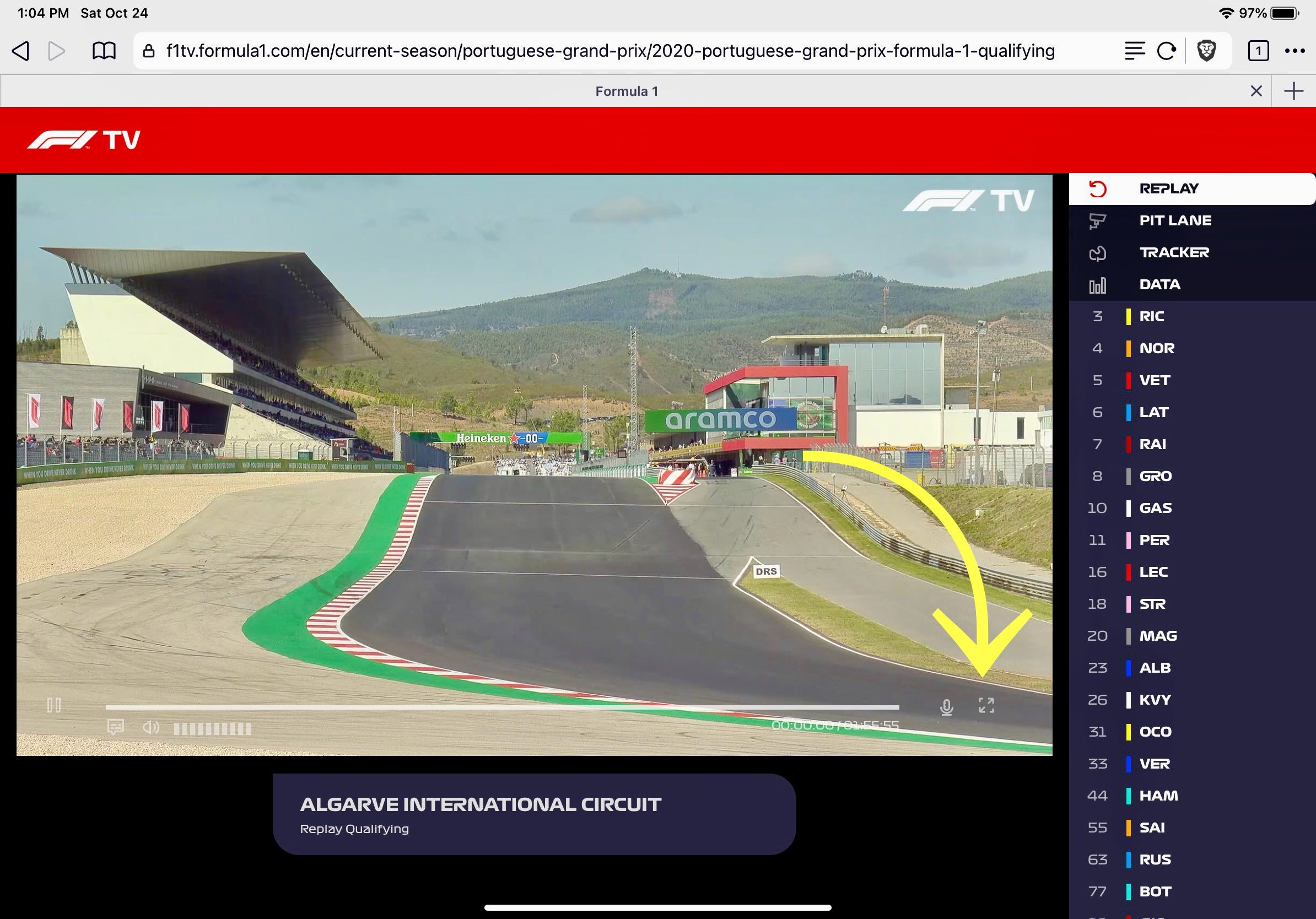Select PER onboard camera
Screen dimensions: 1316x919
1192,540
